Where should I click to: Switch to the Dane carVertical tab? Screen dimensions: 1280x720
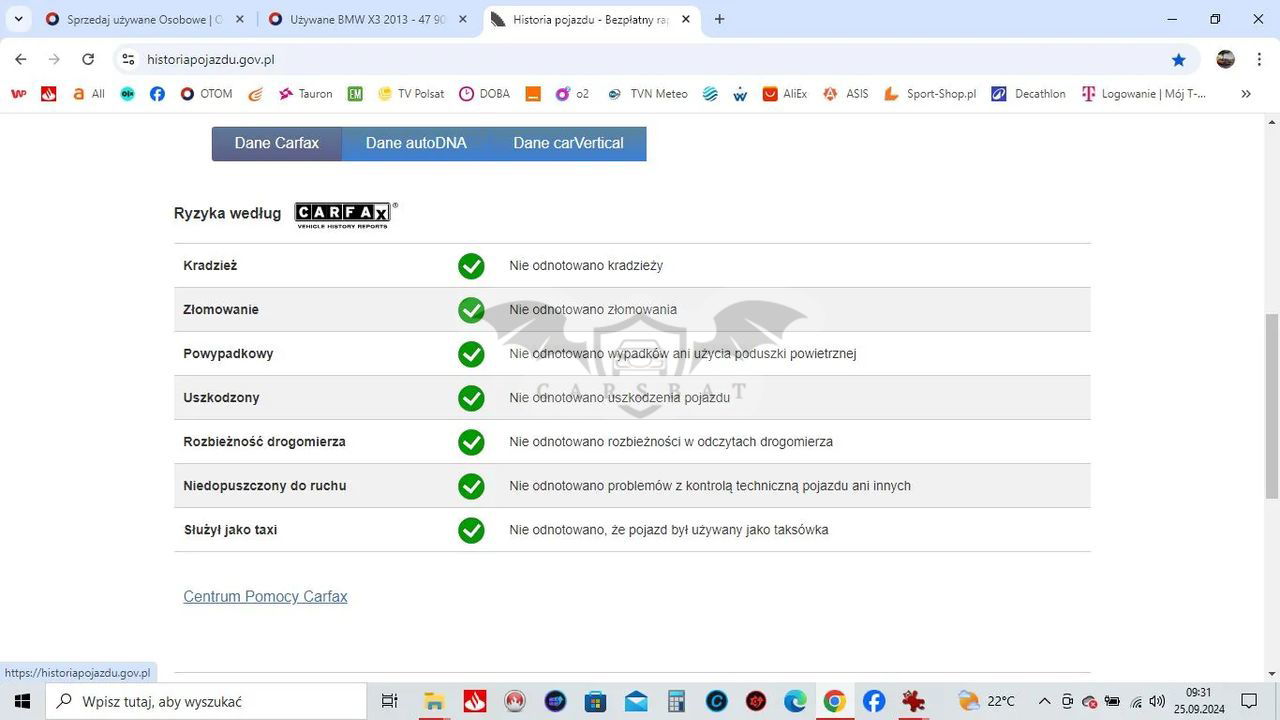(568, 143)
